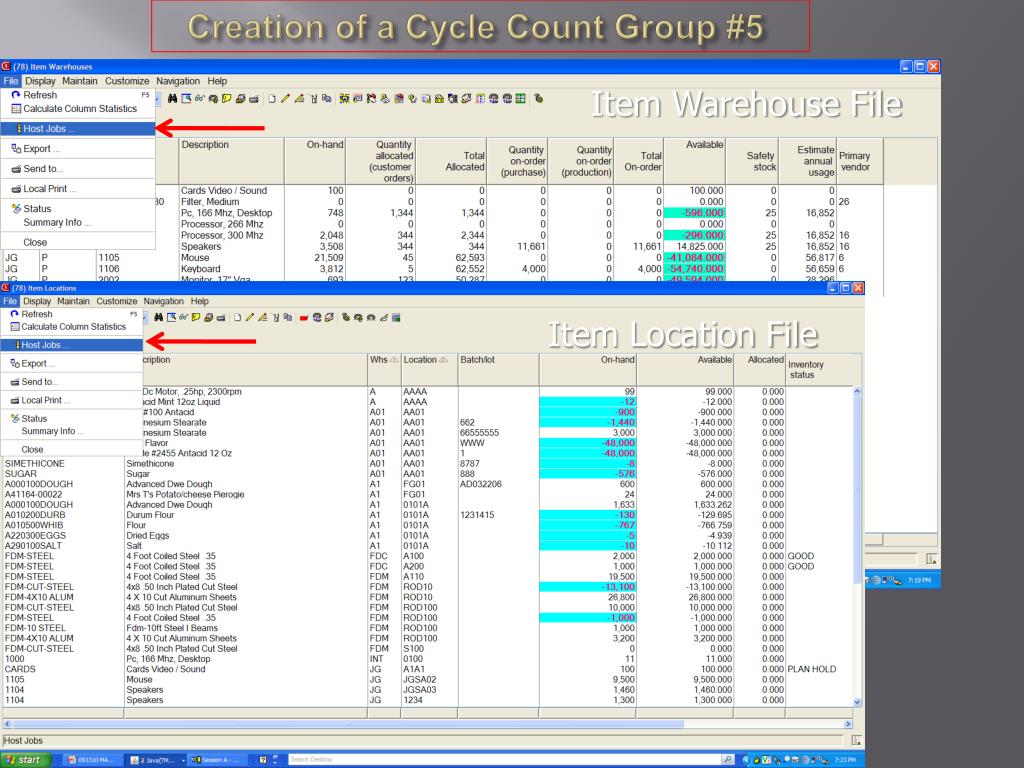The height and width of the screenshot is (768, 1024).
Task: Open Customize menu in Item Warehouses window
Action: (x=127, y=81)
